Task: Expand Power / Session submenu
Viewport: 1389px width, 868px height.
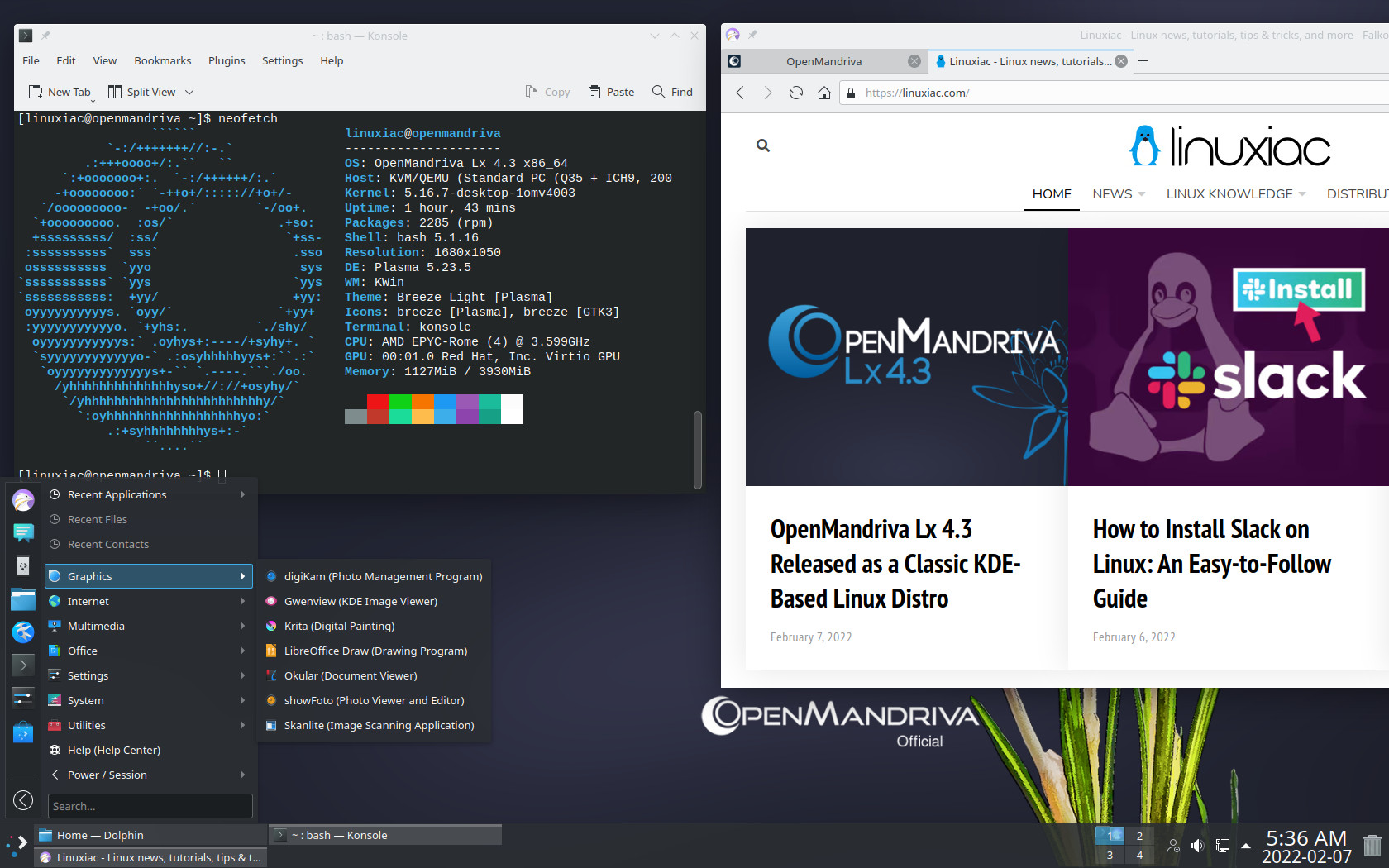Action: click(149, 775)
